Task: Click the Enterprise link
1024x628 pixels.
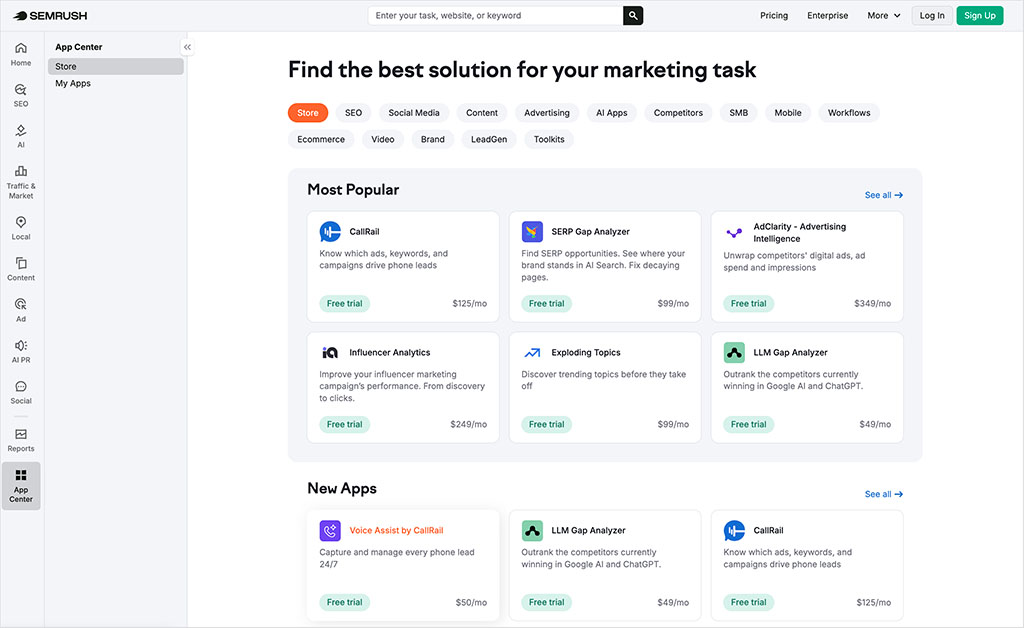Action: [x=827, y=16]
